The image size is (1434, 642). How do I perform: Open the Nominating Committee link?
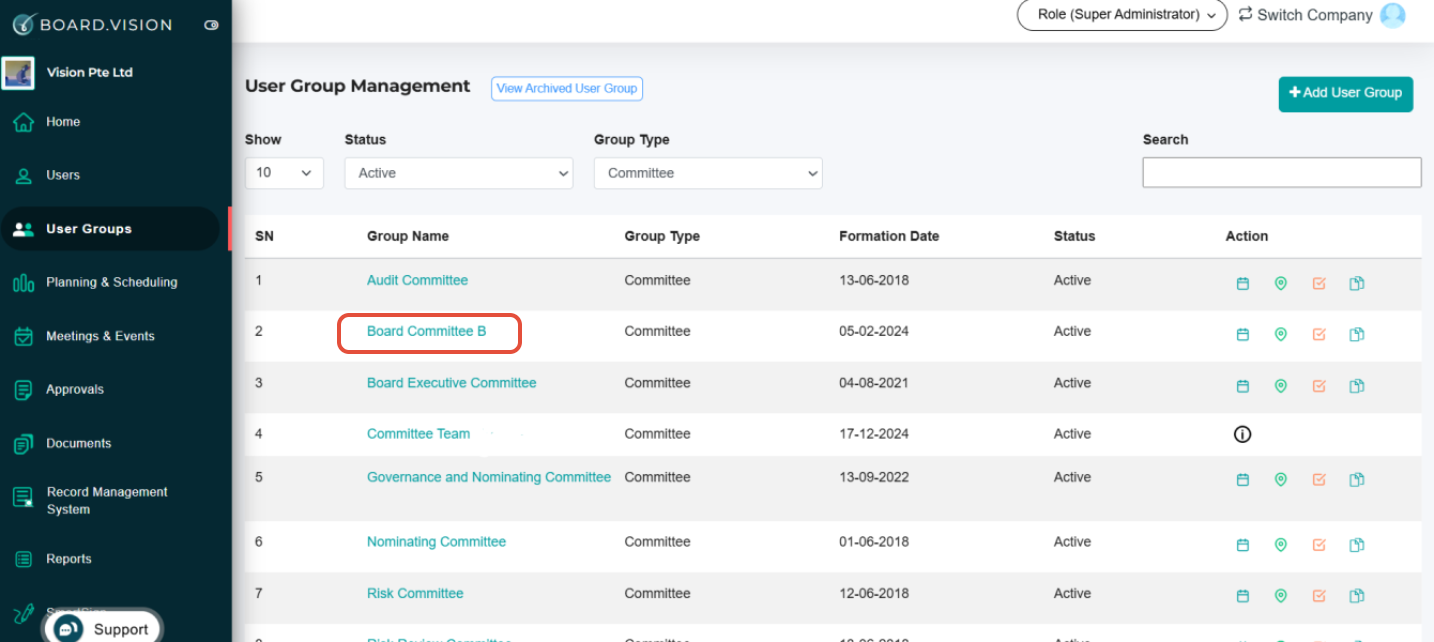tap(437, 542)
